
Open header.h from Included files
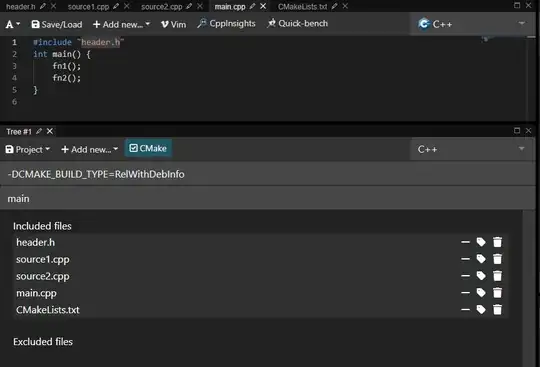tap(35, 243)
